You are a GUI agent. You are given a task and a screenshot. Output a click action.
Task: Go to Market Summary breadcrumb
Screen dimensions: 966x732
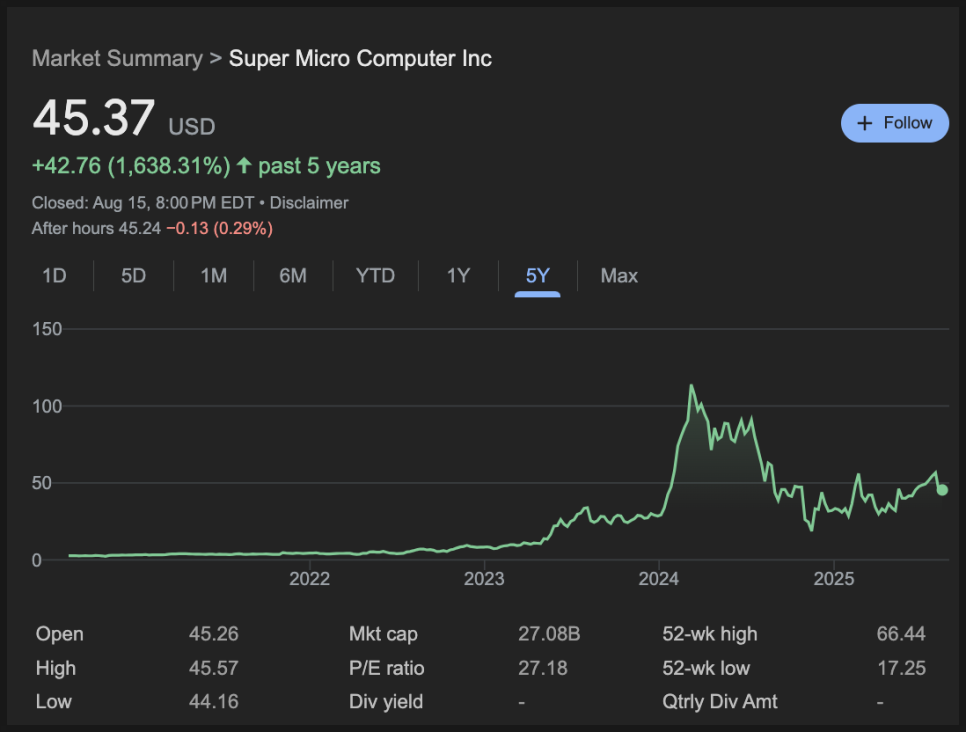point(117,59)
